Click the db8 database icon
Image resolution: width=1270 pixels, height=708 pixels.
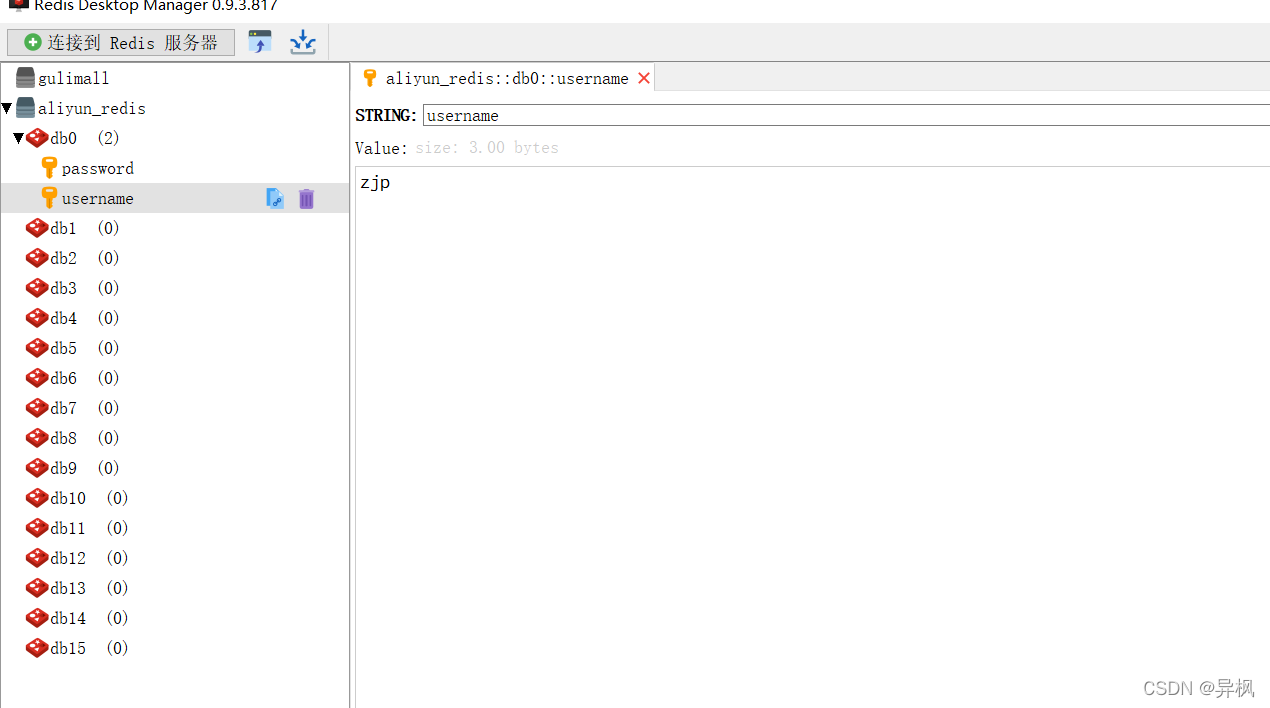pyautogui.click(x=37, y=438)
